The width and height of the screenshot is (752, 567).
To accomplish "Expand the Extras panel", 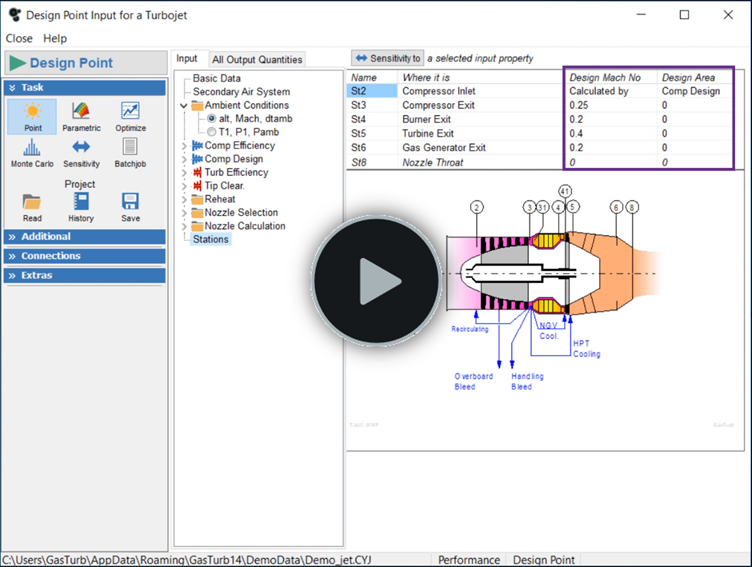I will tap(85, 275).
